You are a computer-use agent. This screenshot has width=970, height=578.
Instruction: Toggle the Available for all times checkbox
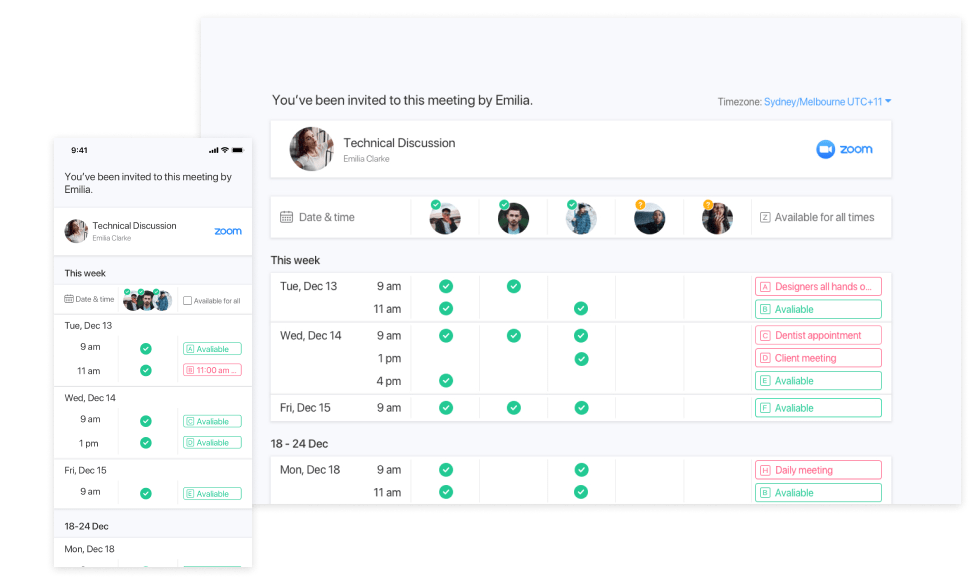pos(765,217)
